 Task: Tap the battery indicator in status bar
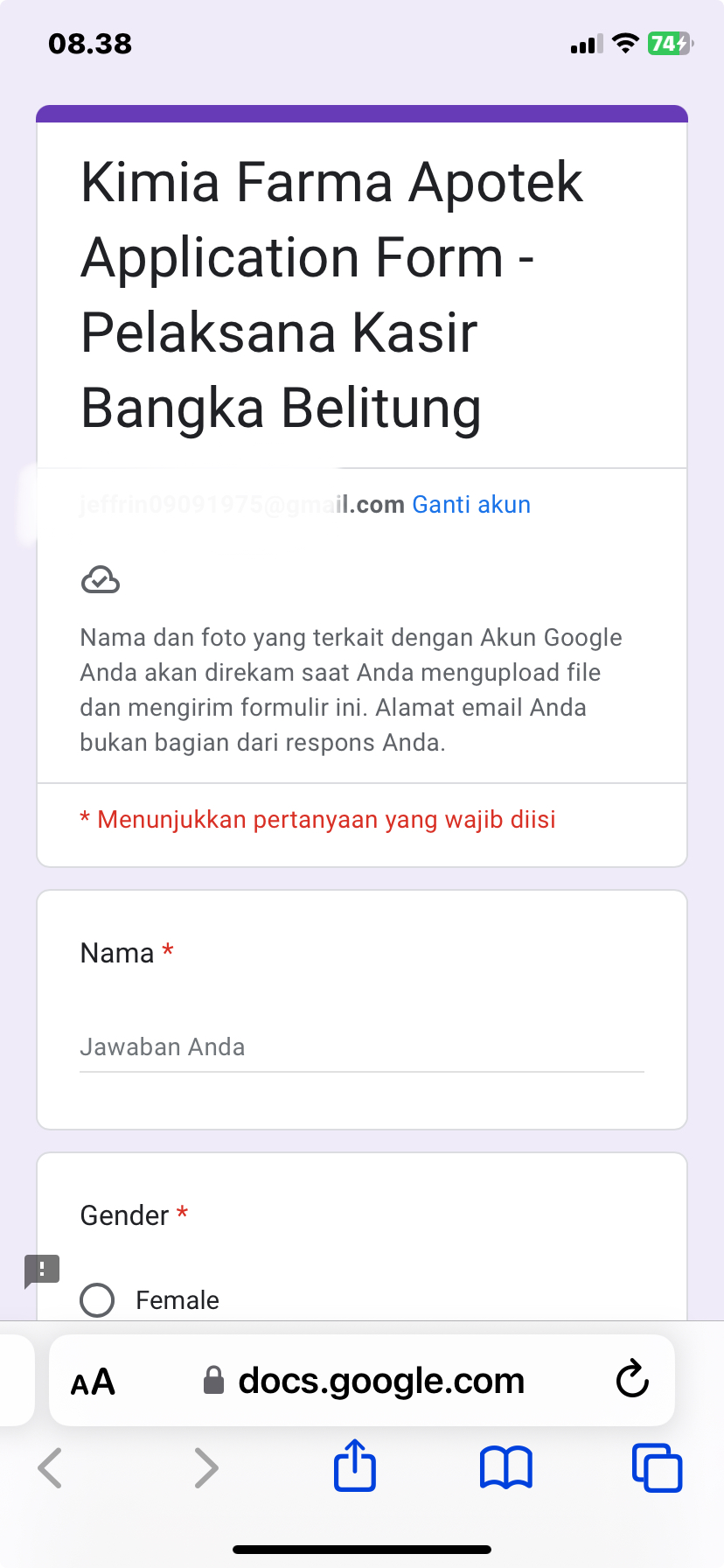[669, 44]
